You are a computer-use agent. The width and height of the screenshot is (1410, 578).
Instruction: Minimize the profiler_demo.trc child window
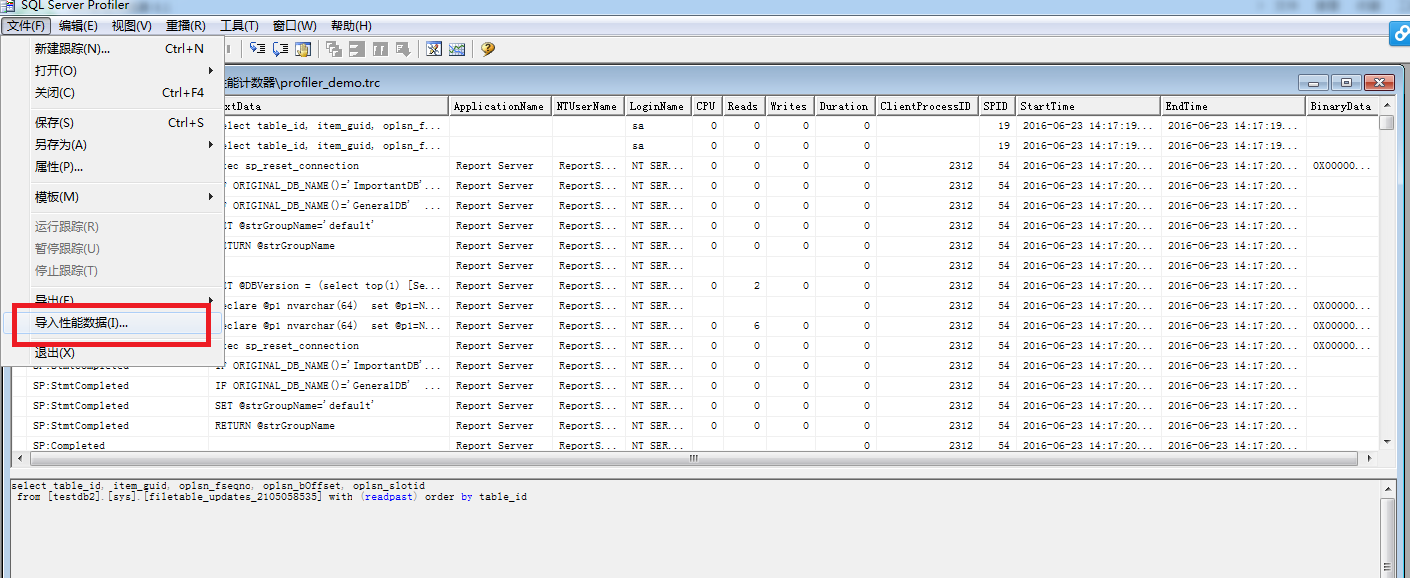1314,83
